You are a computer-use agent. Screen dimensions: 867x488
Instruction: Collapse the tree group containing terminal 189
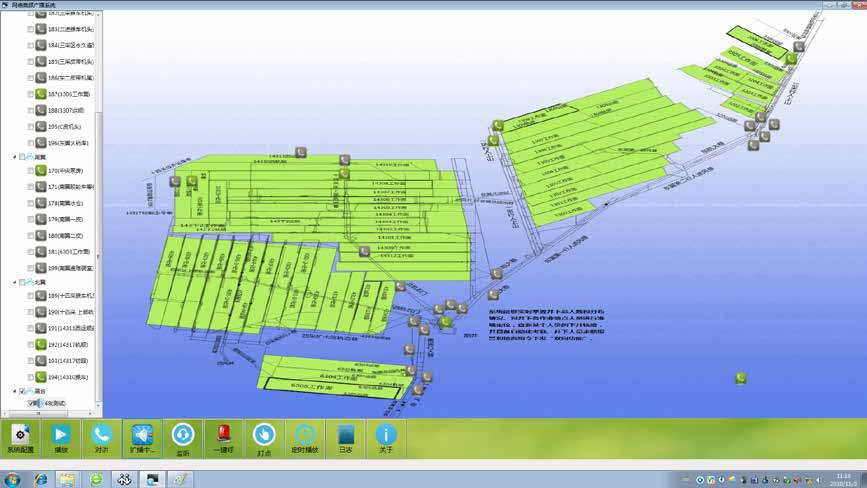point(15,282)
